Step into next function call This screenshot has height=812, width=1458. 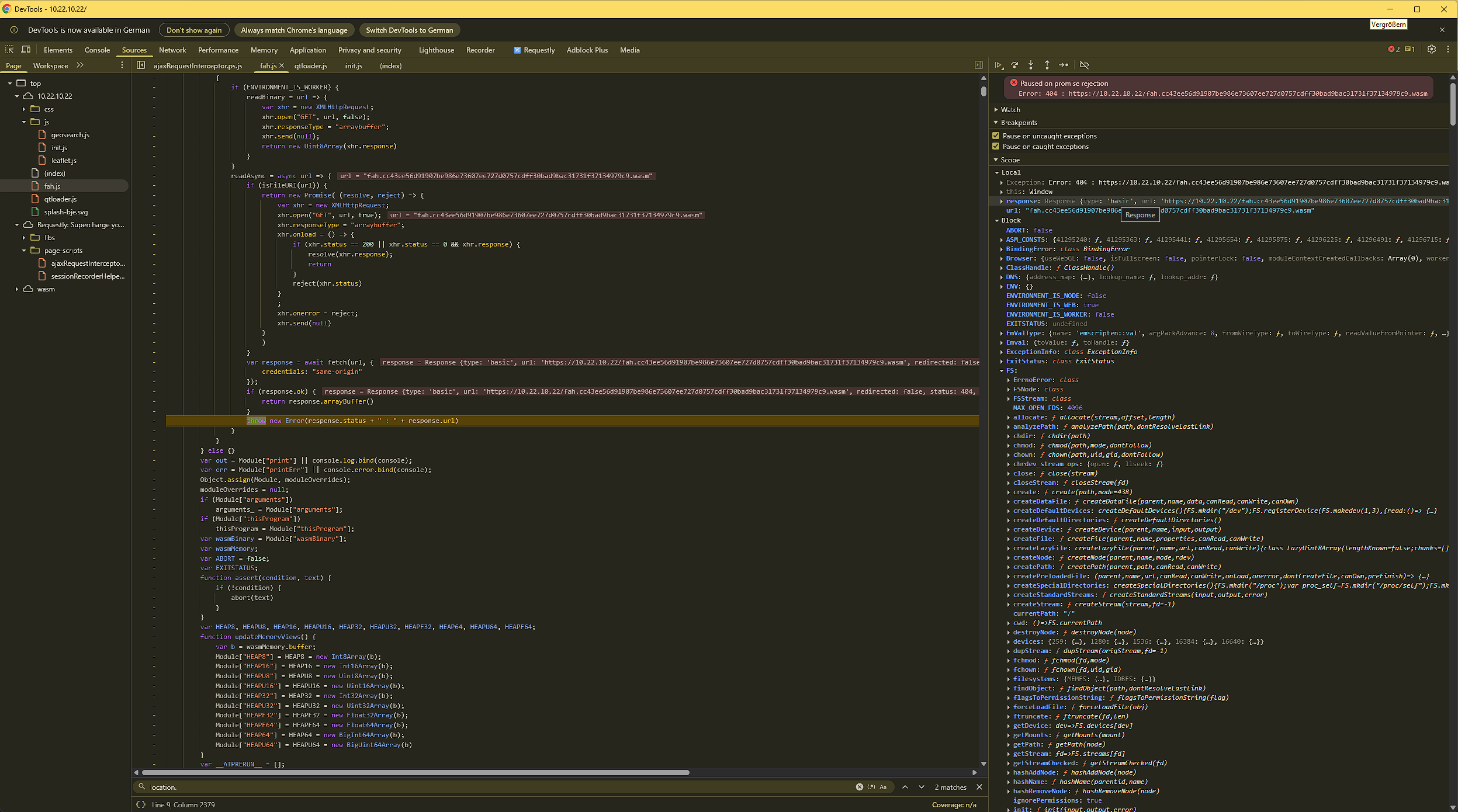[x=1031, y=65]
